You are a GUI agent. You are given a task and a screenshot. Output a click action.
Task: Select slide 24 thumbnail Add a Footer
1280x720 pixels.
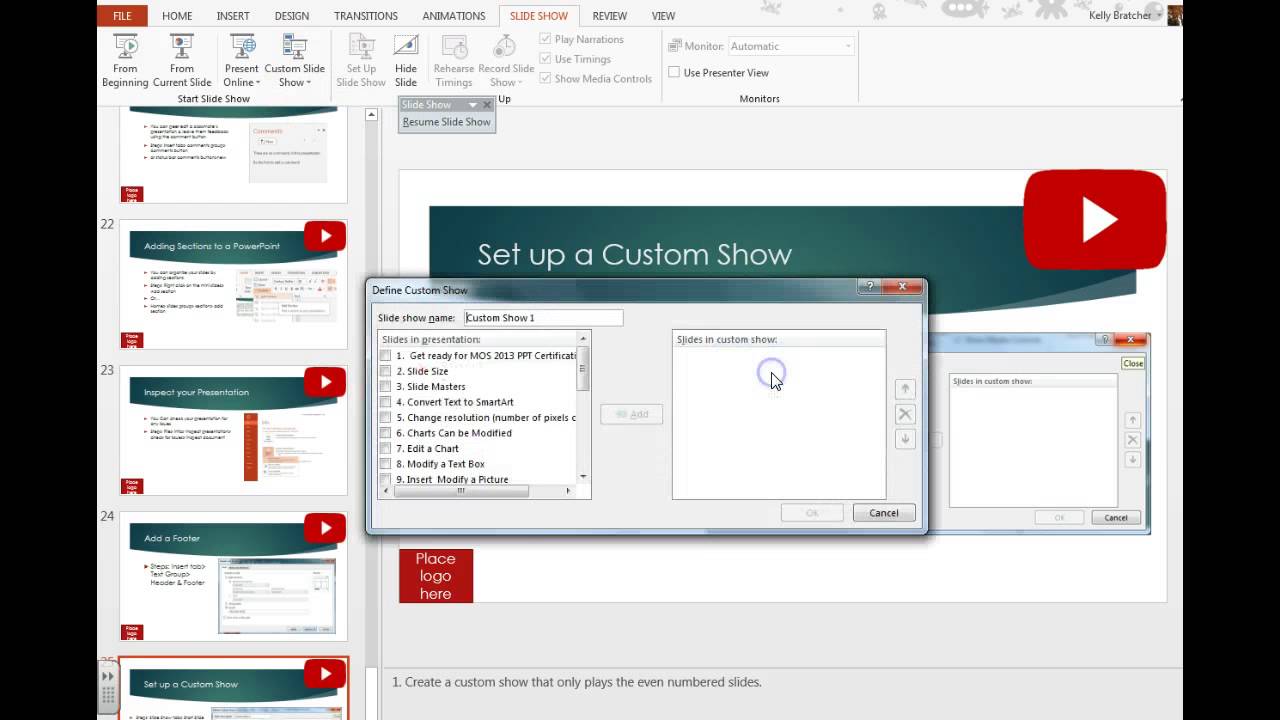(233, 577)
